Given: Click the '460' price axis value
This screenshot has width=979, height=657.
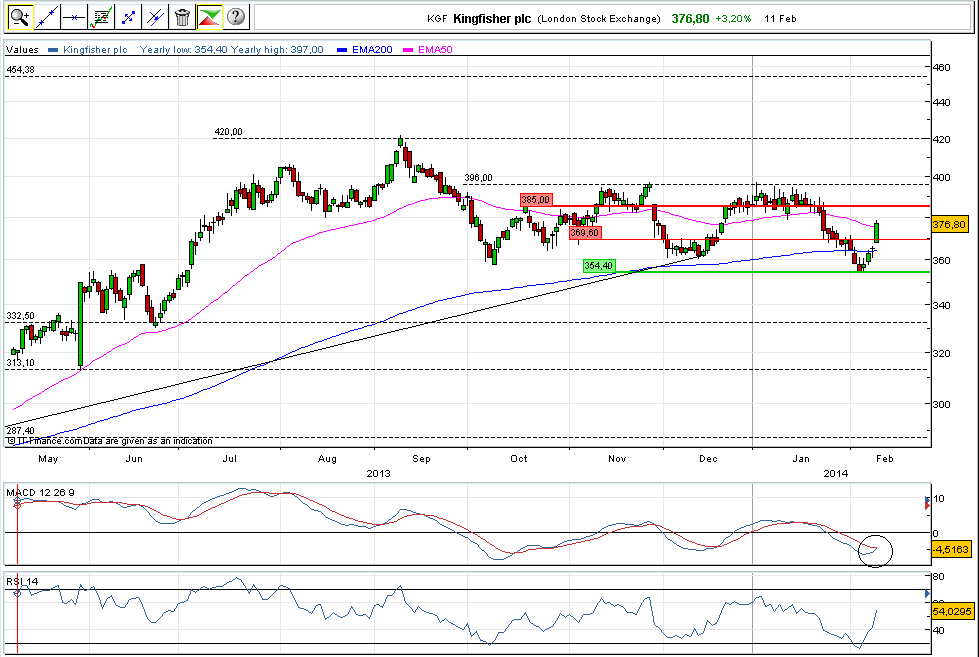Looking at the screenshot, I should pos(942,67).
